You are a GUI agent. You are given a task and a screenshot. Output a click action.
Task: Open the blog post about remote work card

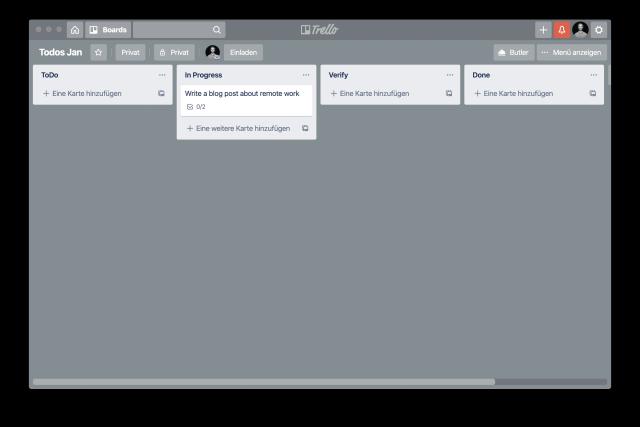click(x=242, y=94)
